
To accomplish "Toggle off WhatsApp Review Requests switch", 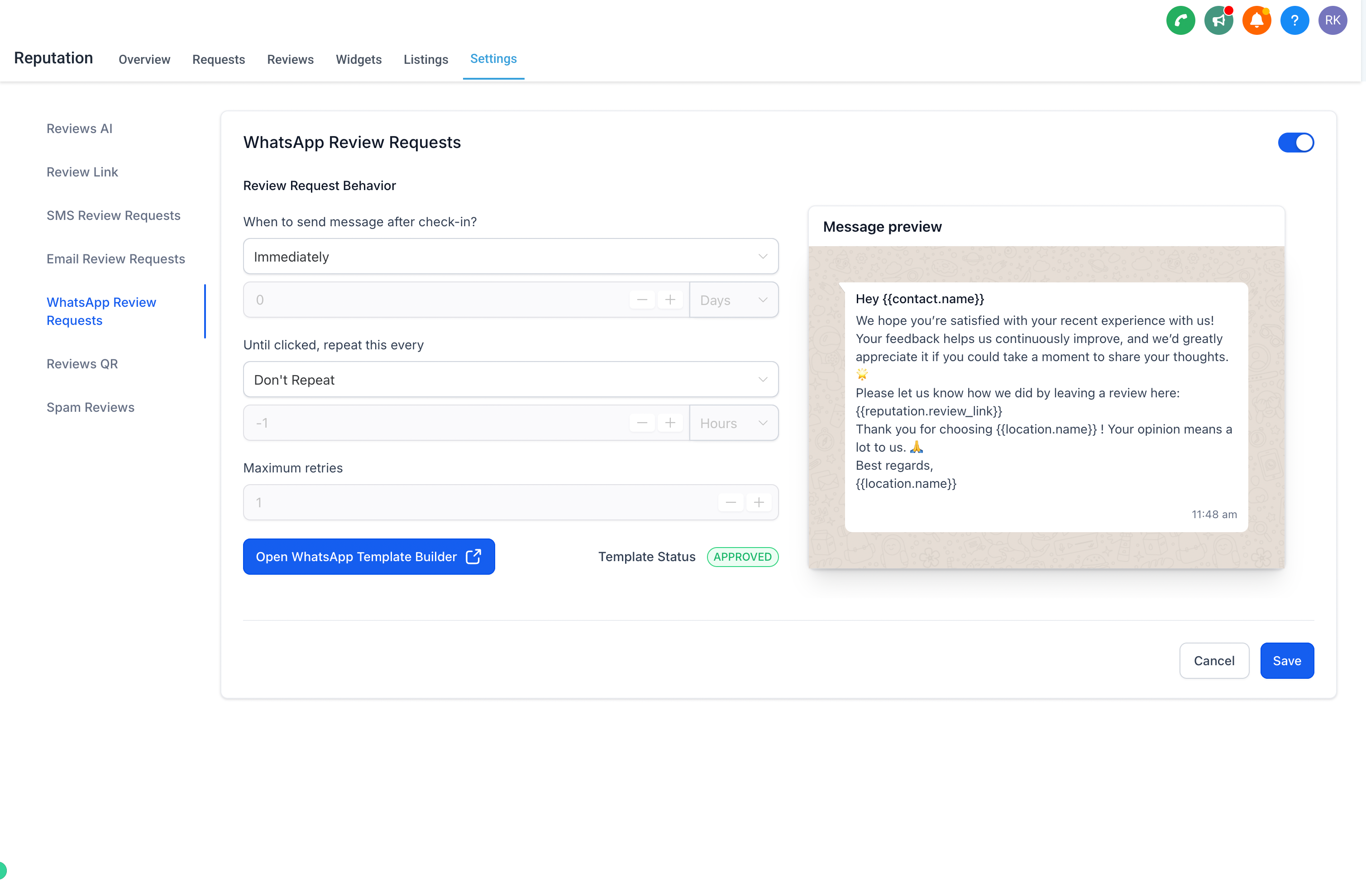I will click(x=1295, y=143).
